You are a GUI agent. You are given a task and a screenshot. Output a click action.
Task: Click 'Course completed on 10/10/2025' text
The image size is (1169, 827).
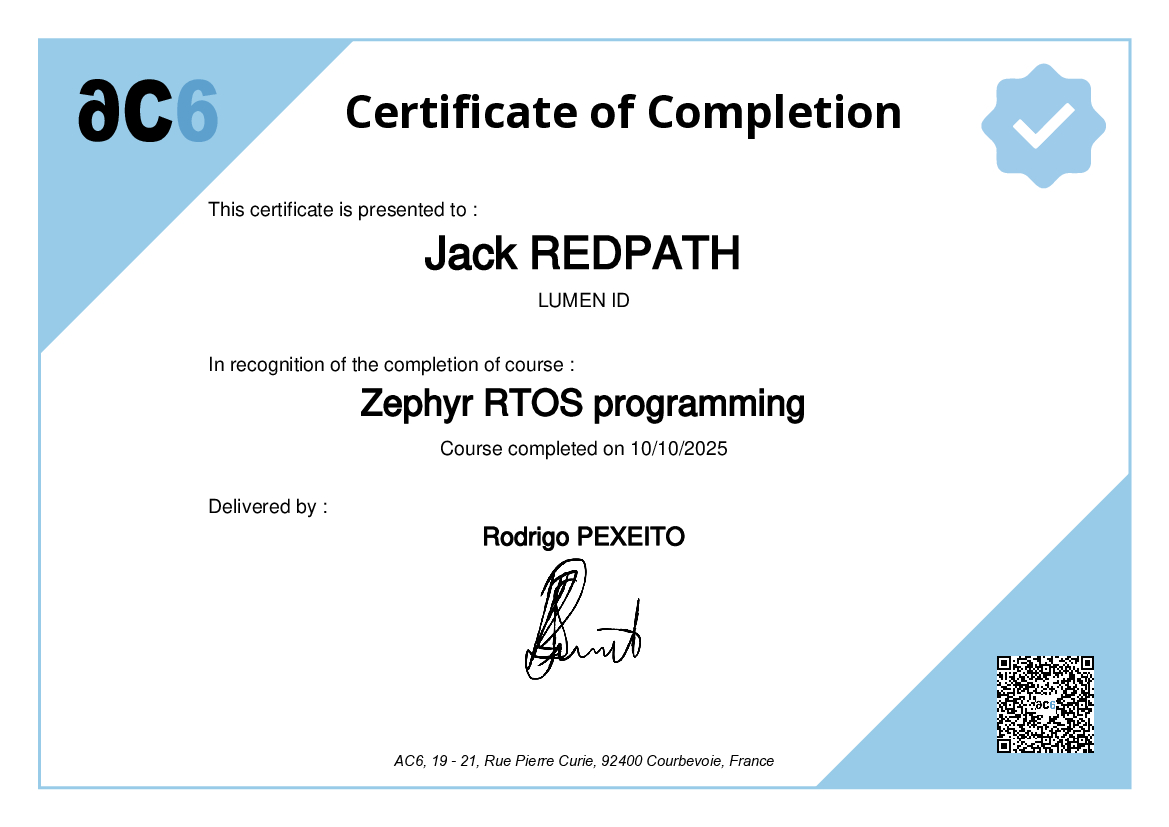(x=584, y=449)
